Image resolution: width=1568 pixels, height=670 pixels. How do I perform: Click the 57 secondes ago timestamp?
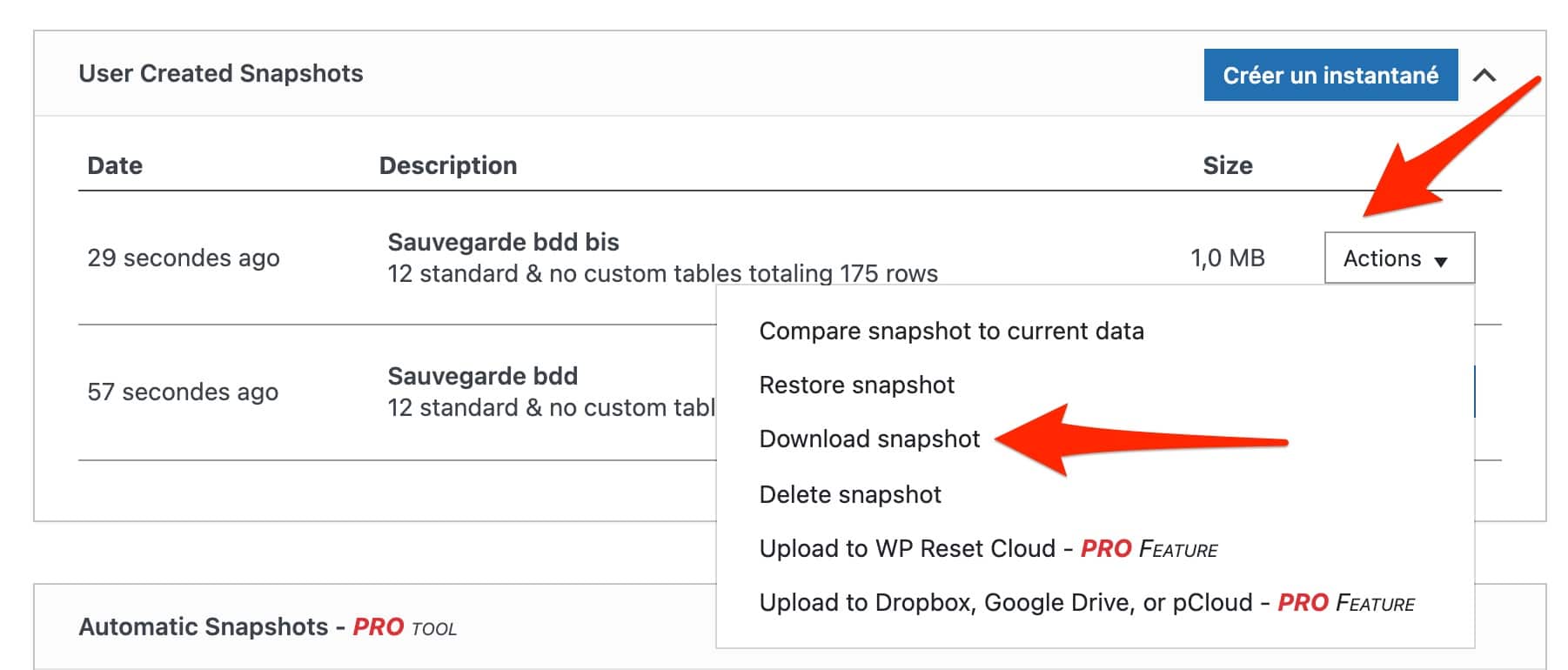point(183,392)
